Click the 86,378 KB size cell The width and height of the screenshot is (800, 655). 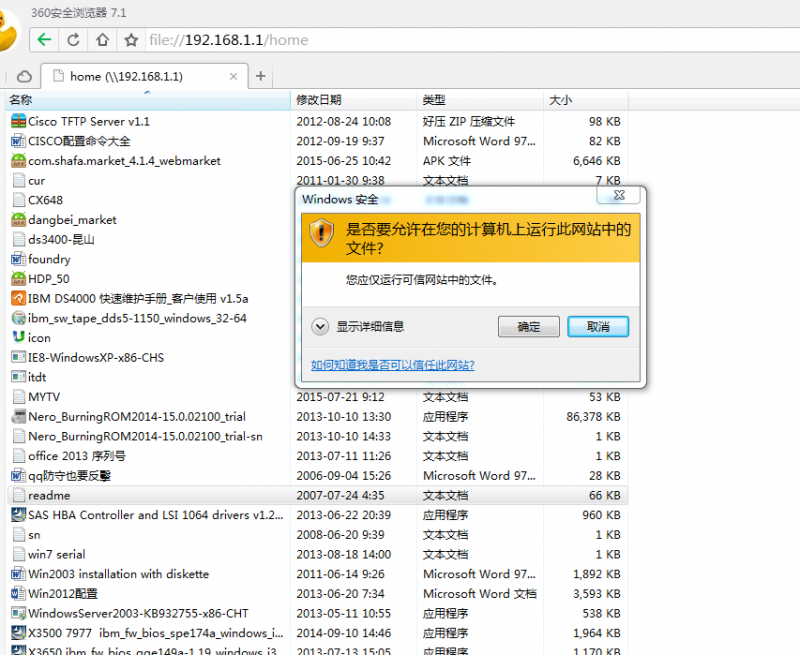(593, 417)
